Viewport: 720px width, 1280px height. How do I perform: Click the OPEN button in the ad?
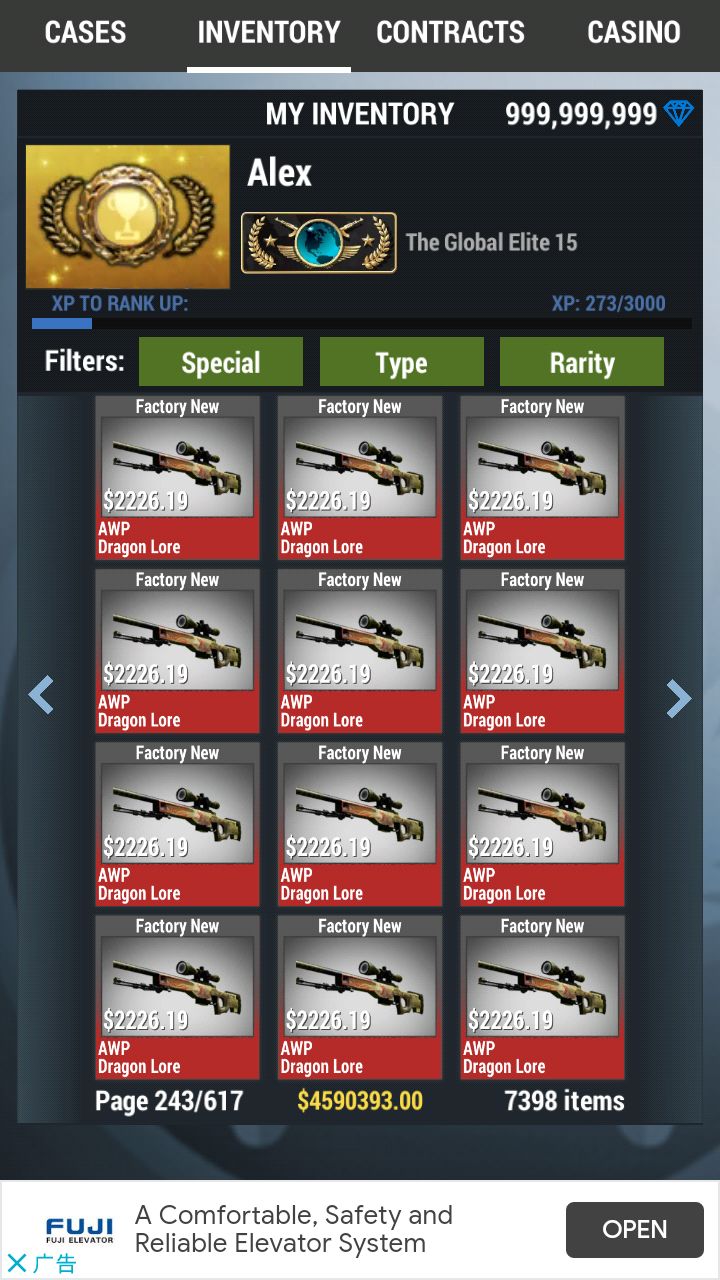click(635, 1229)
